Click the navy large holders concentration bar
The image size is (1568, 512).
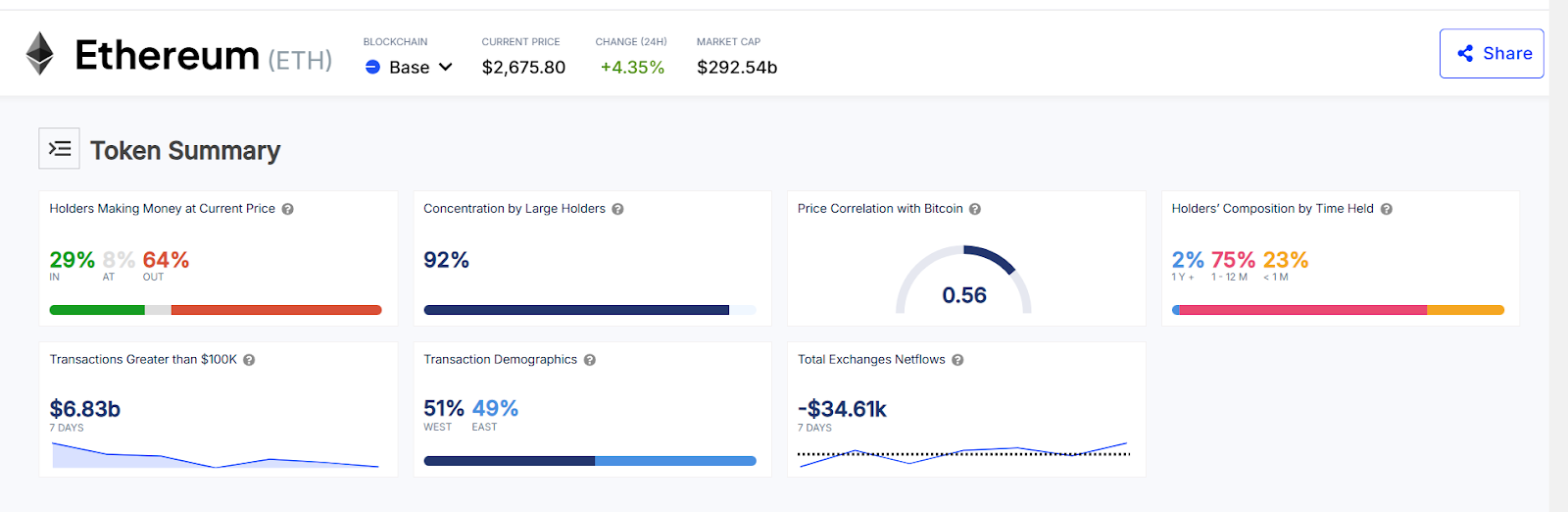[576, 310]
